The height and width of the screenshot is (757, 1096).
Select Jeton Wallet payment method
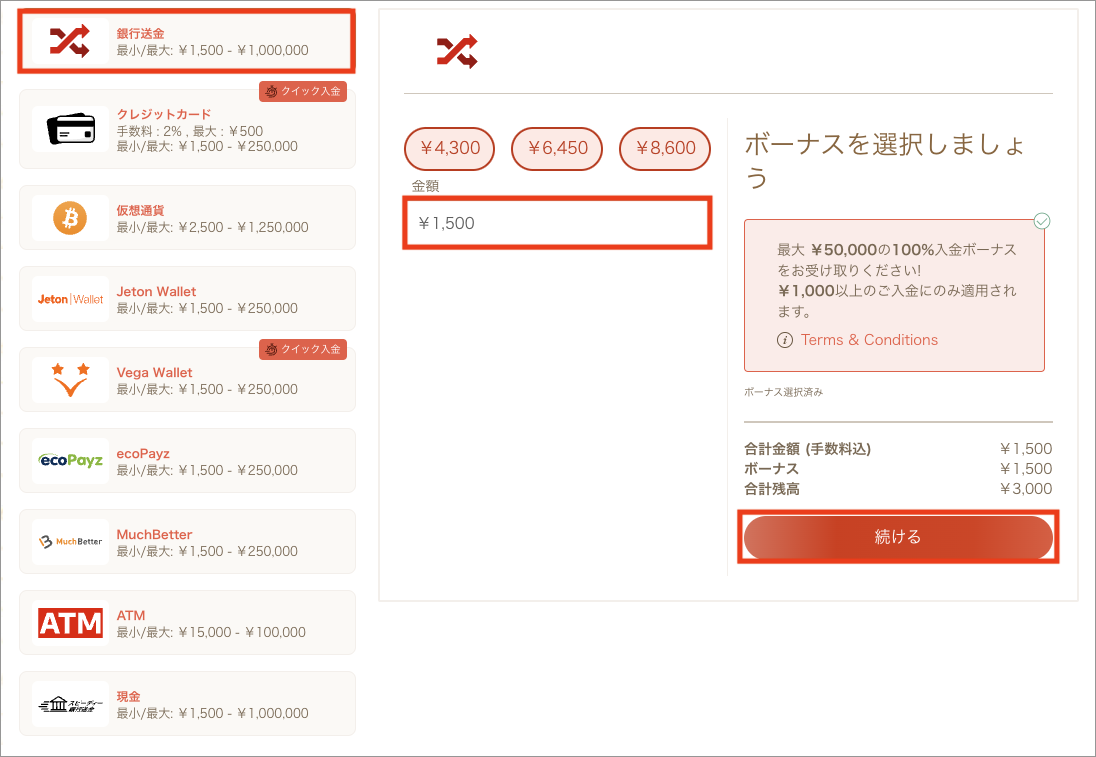tap(187, 299)
